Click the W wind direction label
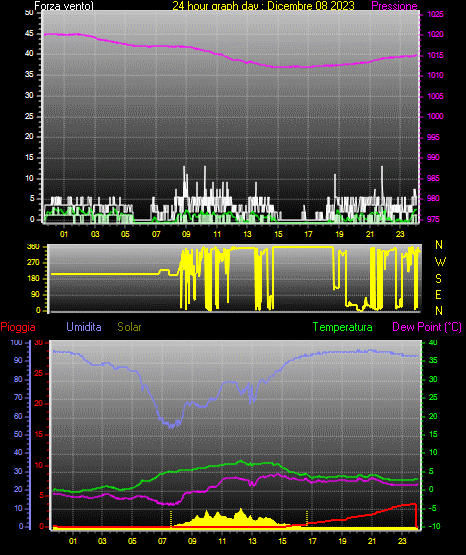This screenshot has width=466, height=555. [x=440, y=262]
